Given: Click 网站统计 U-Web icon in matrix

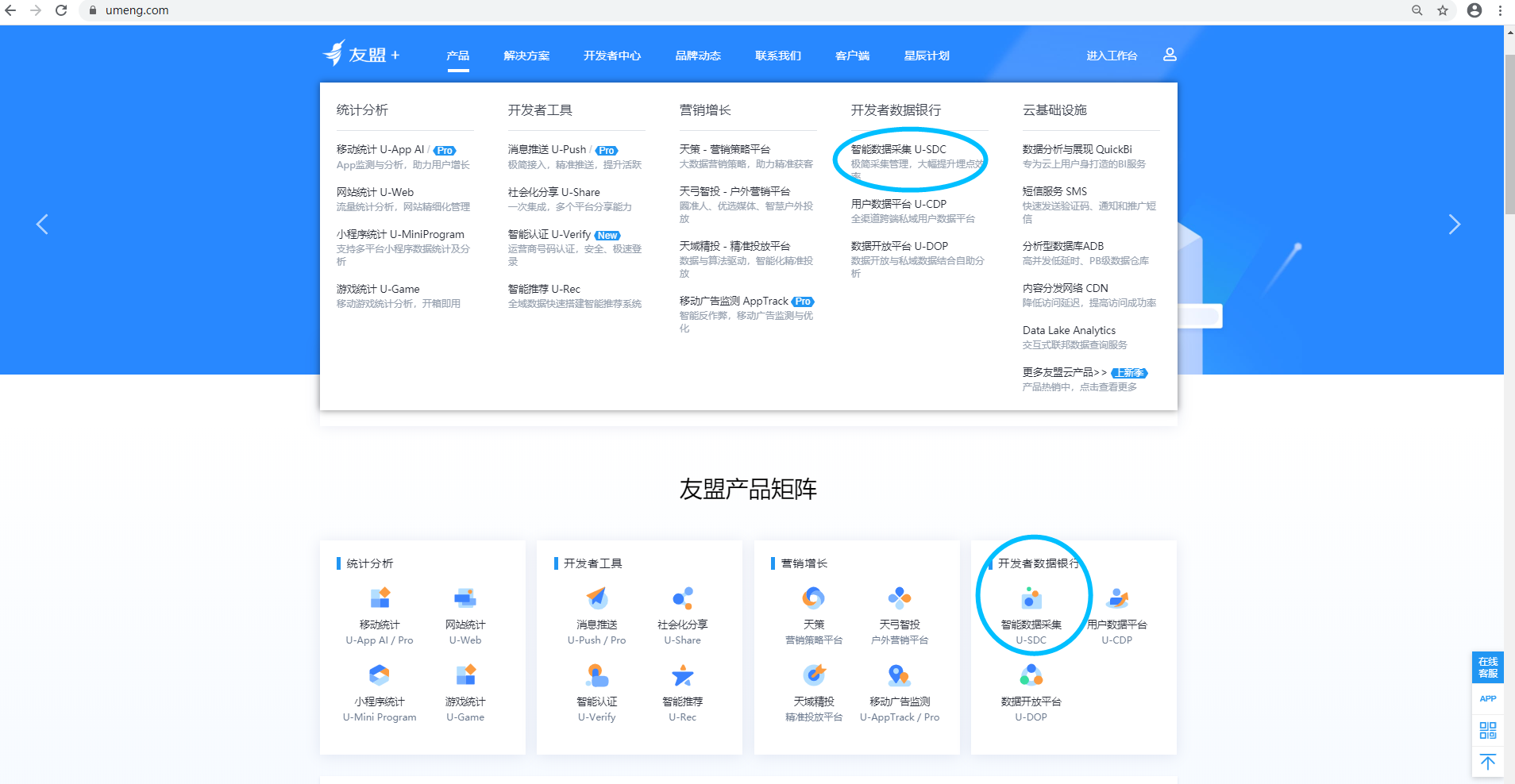Looking at the screenshot, I should (465, 598).
